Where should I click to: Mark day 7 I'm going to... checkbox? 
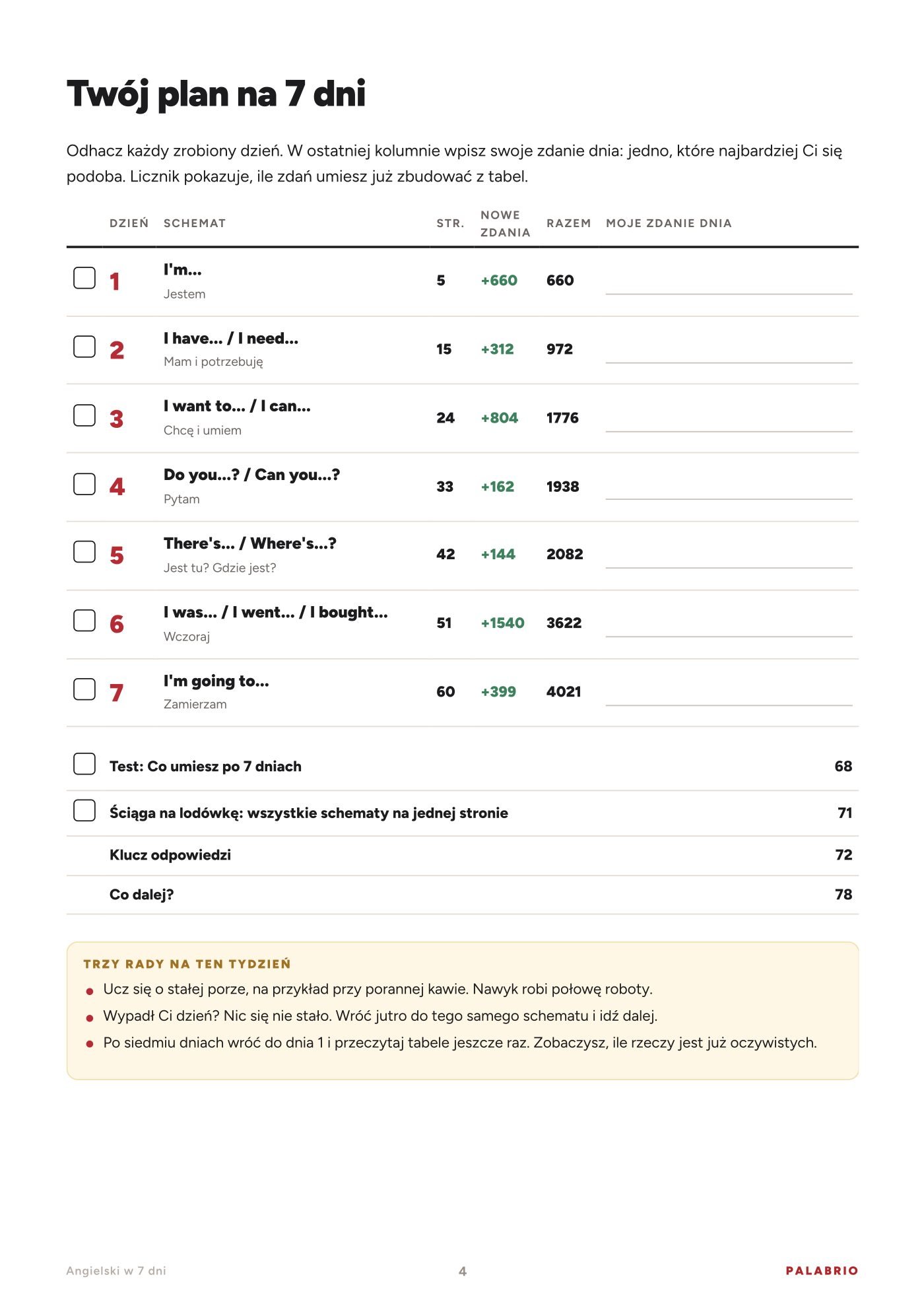pyautogui.click(x=84, y=689)
